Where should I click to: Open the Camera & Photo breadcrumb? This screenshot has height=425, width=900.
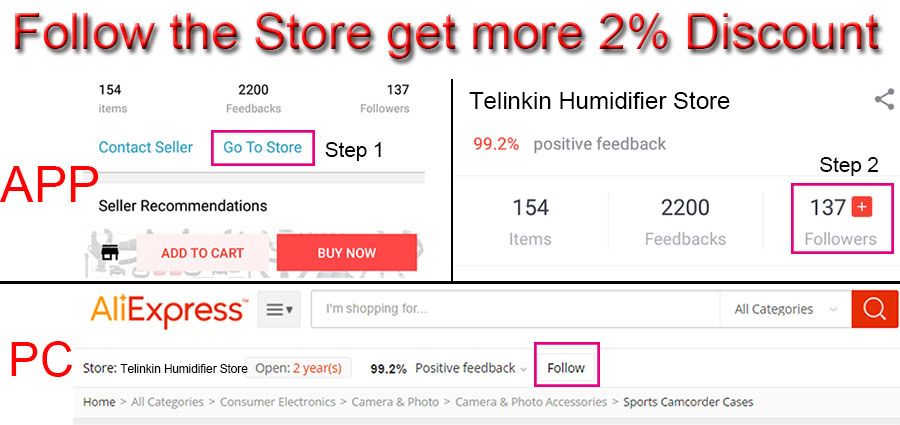click(395, 402)
